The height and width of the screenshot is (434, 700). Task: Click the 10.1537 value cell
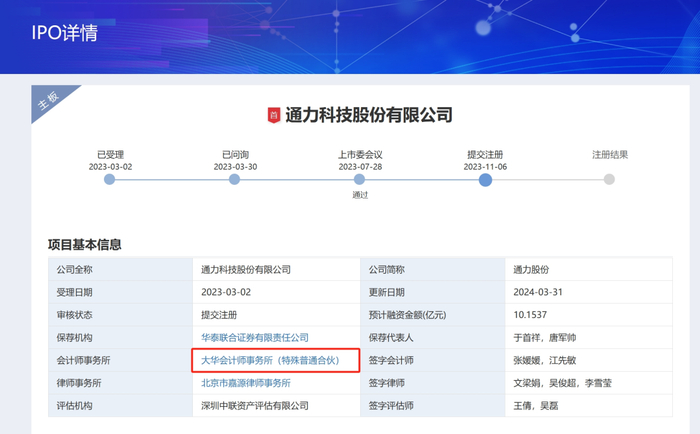tap(588, 315)
